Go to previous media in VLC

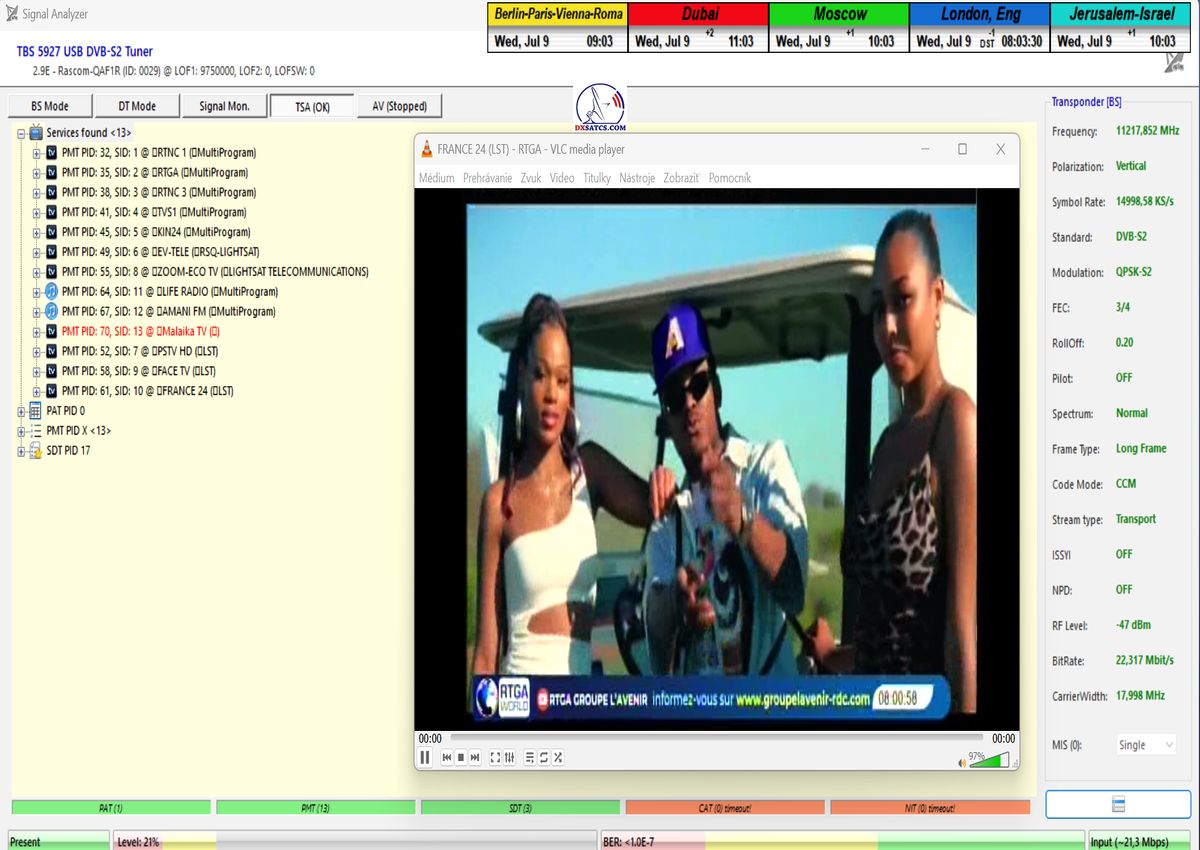click(x=447, y=758)
